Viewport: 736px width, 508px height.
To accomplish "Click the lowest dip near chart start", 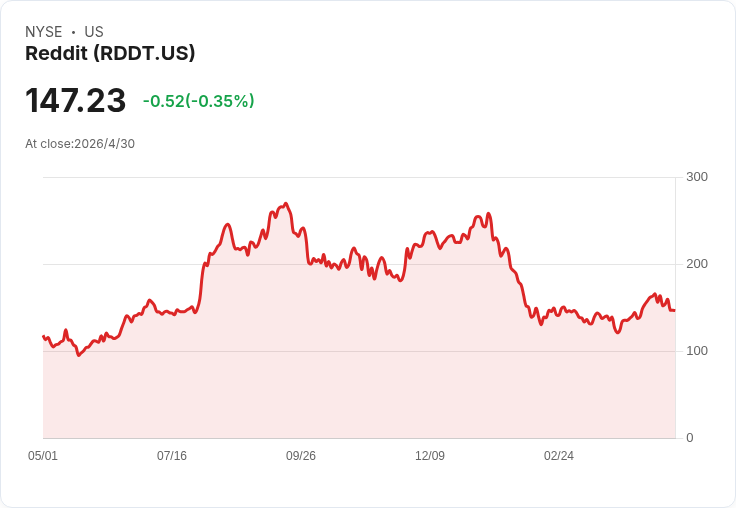I will (79, 355).
